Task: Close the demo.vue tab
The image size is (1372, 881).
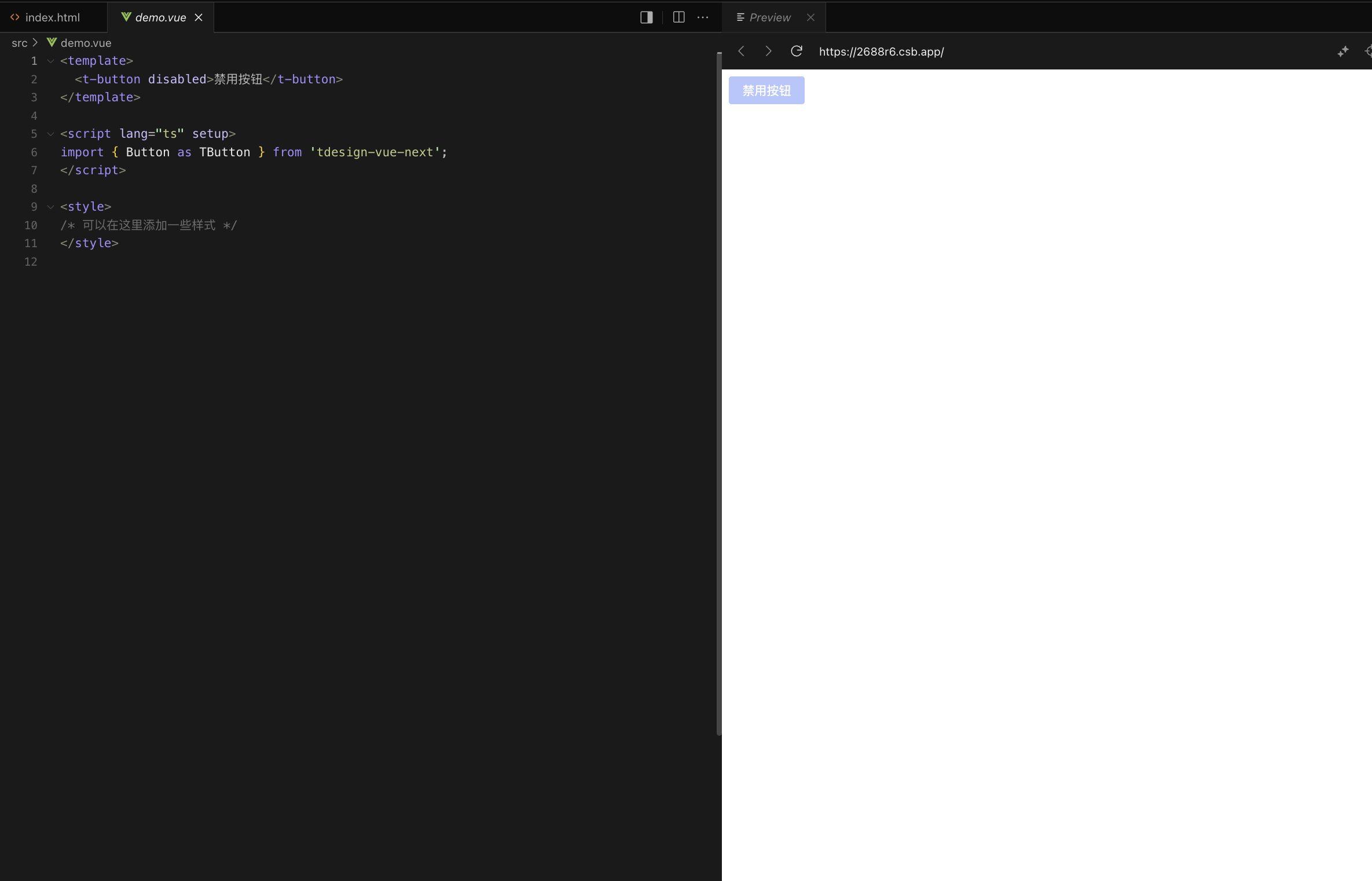Action: click(199, 17)
